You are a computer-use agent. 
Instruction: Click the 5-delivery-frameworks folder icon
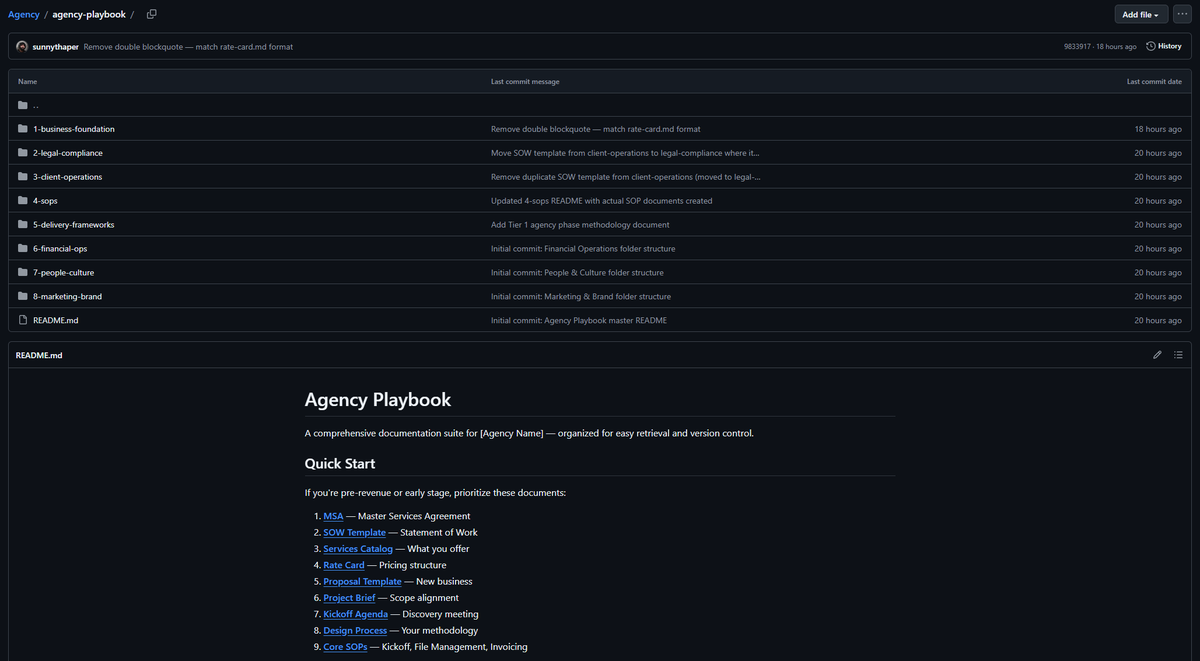point(23,225)
